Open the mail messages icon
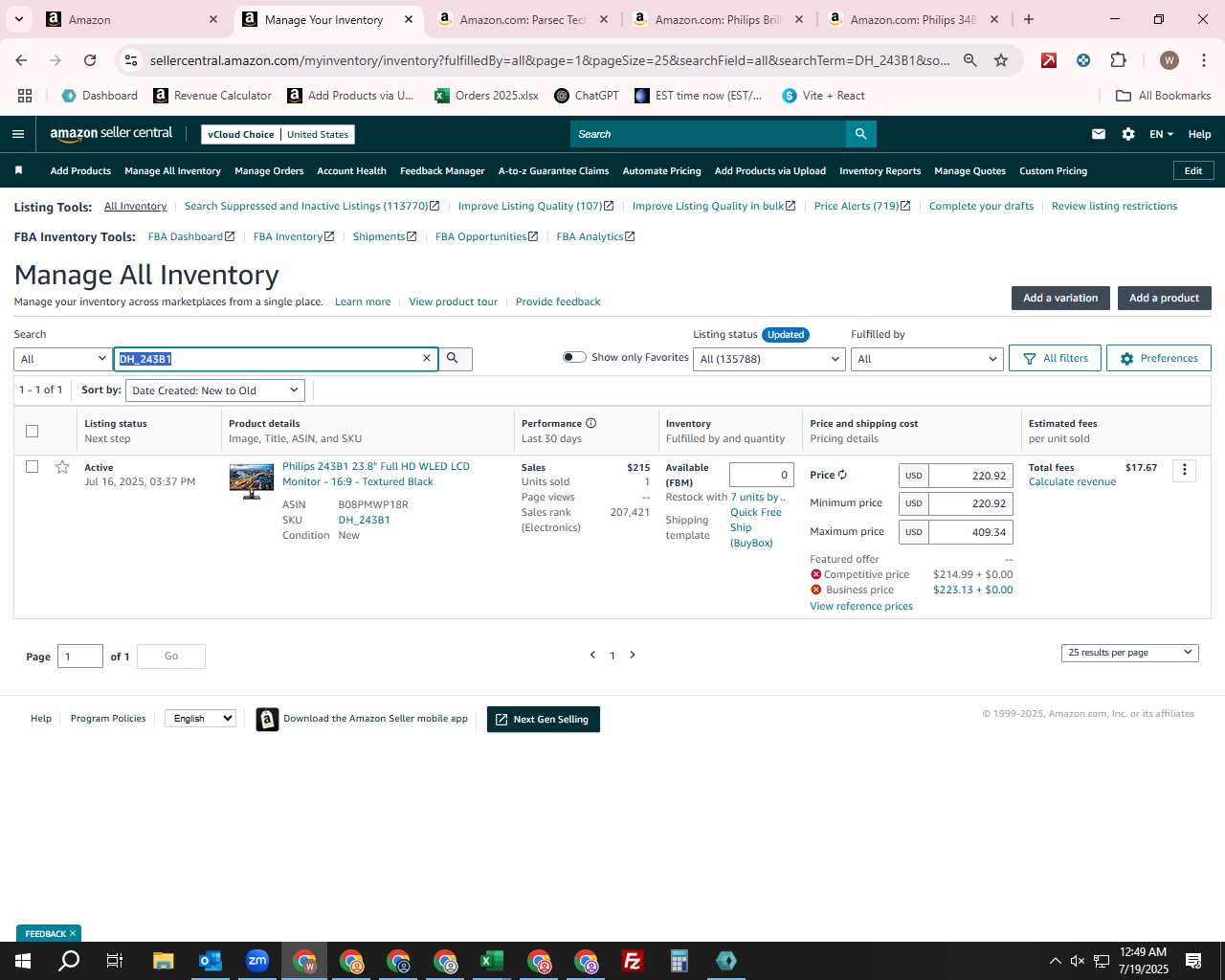This screenshot has width=1225, height=980. 1099,134
